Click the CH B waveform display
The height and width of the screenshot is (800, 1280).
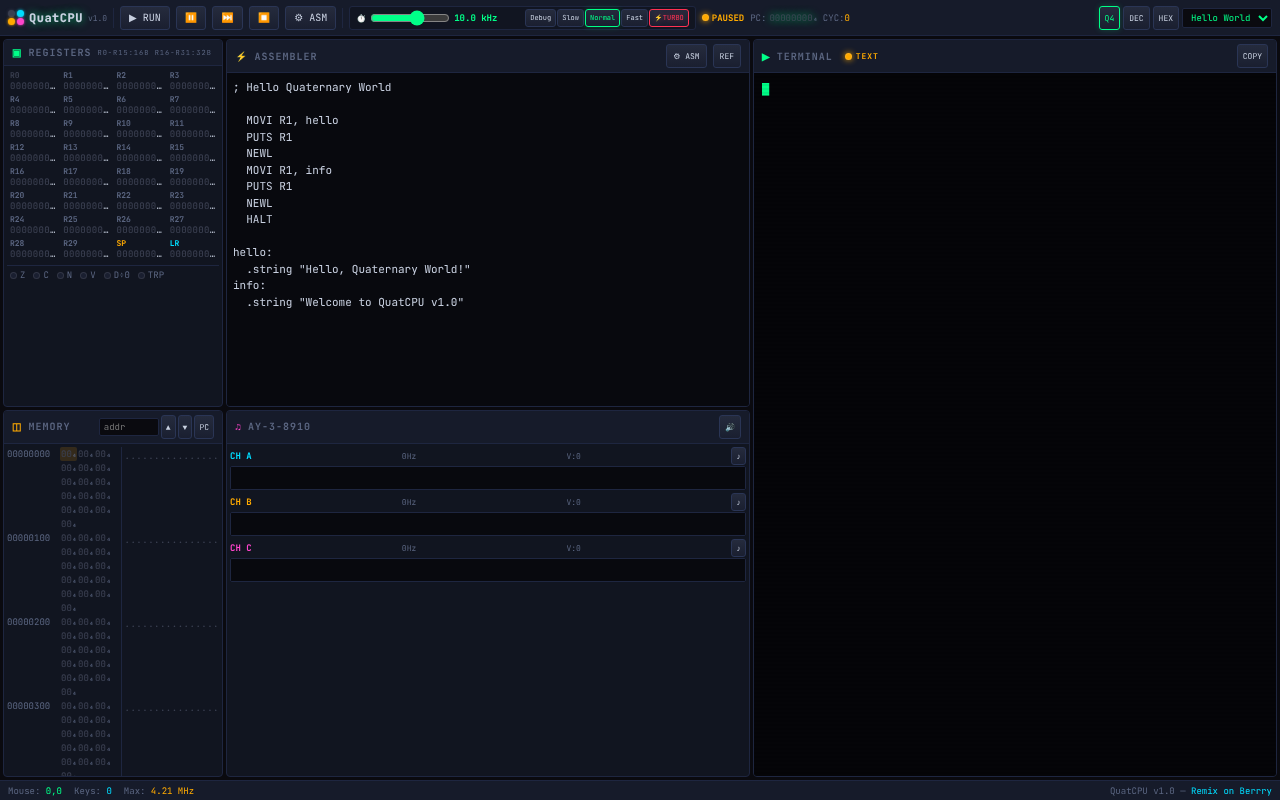point(488,524)
